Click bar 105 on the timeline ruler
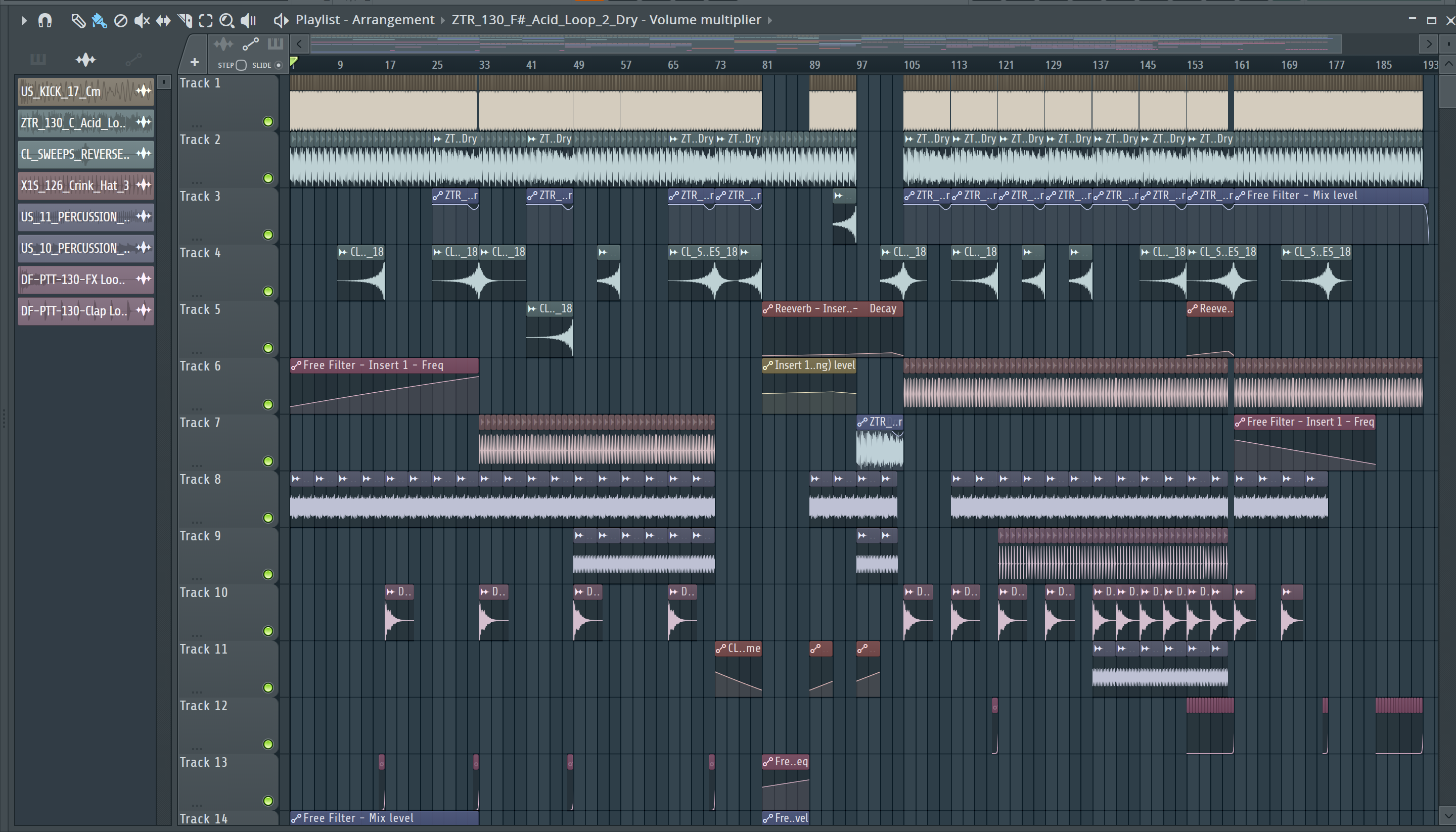This screenshot has height=832, width=1456. coord(912,65)
